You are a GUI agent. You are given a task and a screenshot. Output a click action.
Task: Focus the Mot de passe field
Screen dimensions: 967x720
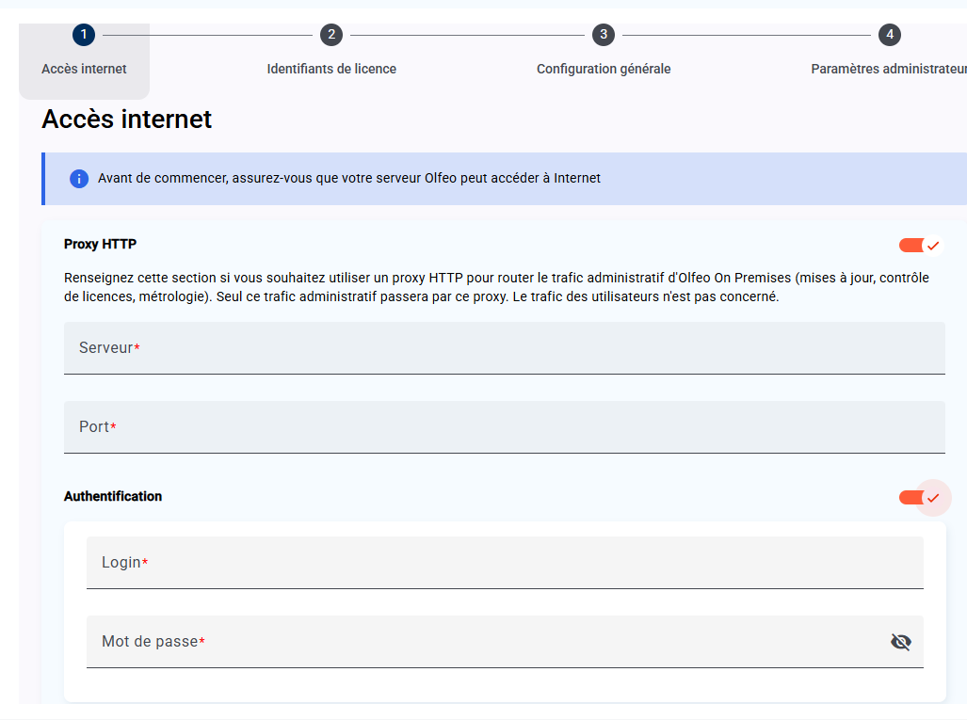[x=480, y=642]
